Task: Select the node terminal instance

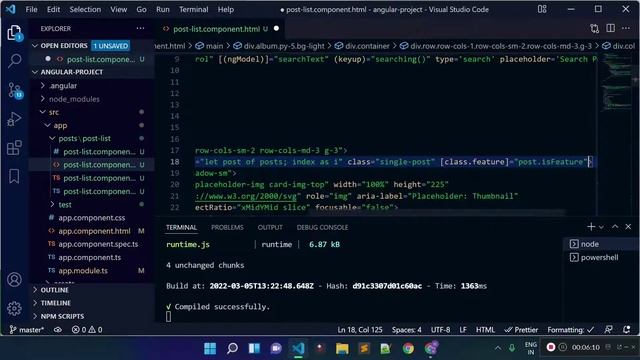Action: 599,244
